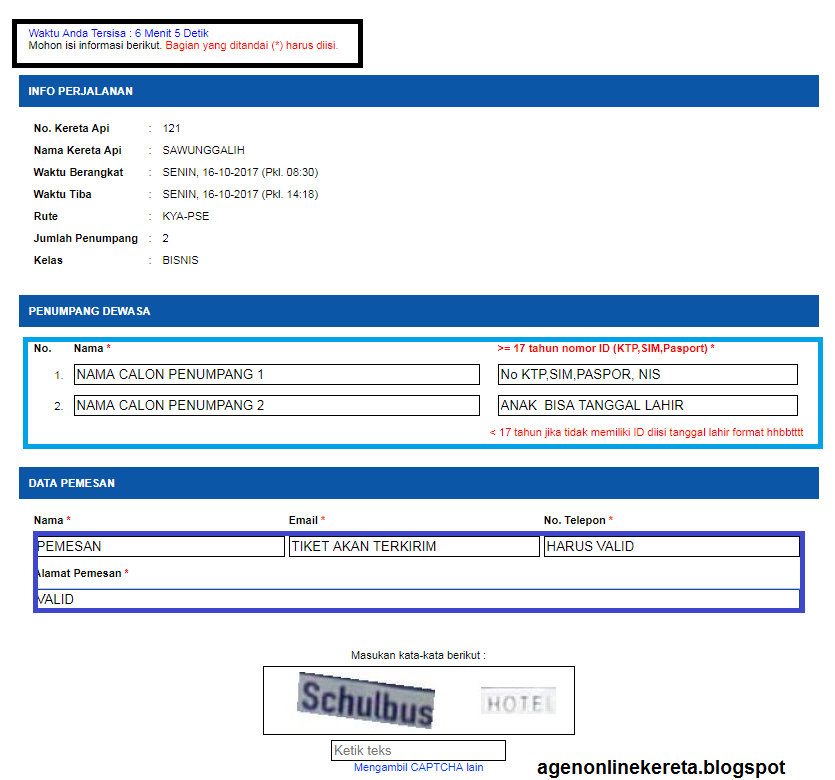Click the remaining time text 'Waktu Anda Tersisa'

pyautogui.click(x=118, y=33)
